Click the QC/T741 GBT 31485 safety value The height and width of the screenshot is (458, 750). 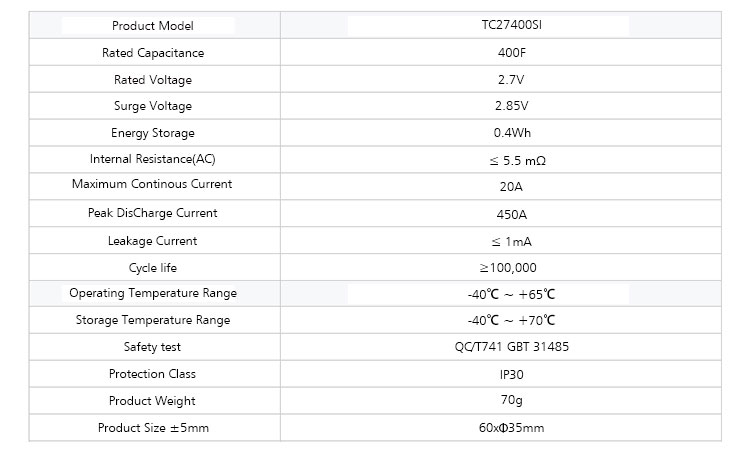point(511,347)
